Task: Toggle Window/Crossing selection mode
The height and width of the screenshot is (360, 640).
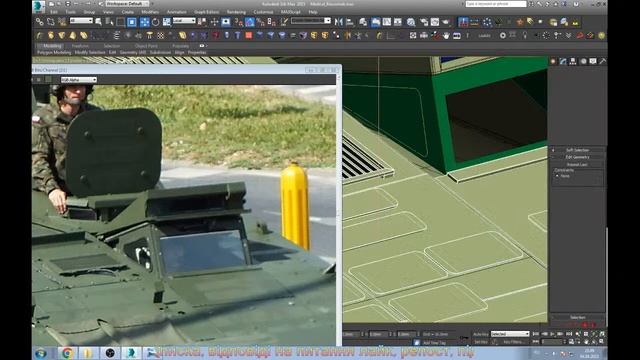Action: pyautogui.click(x=131, y=22)
